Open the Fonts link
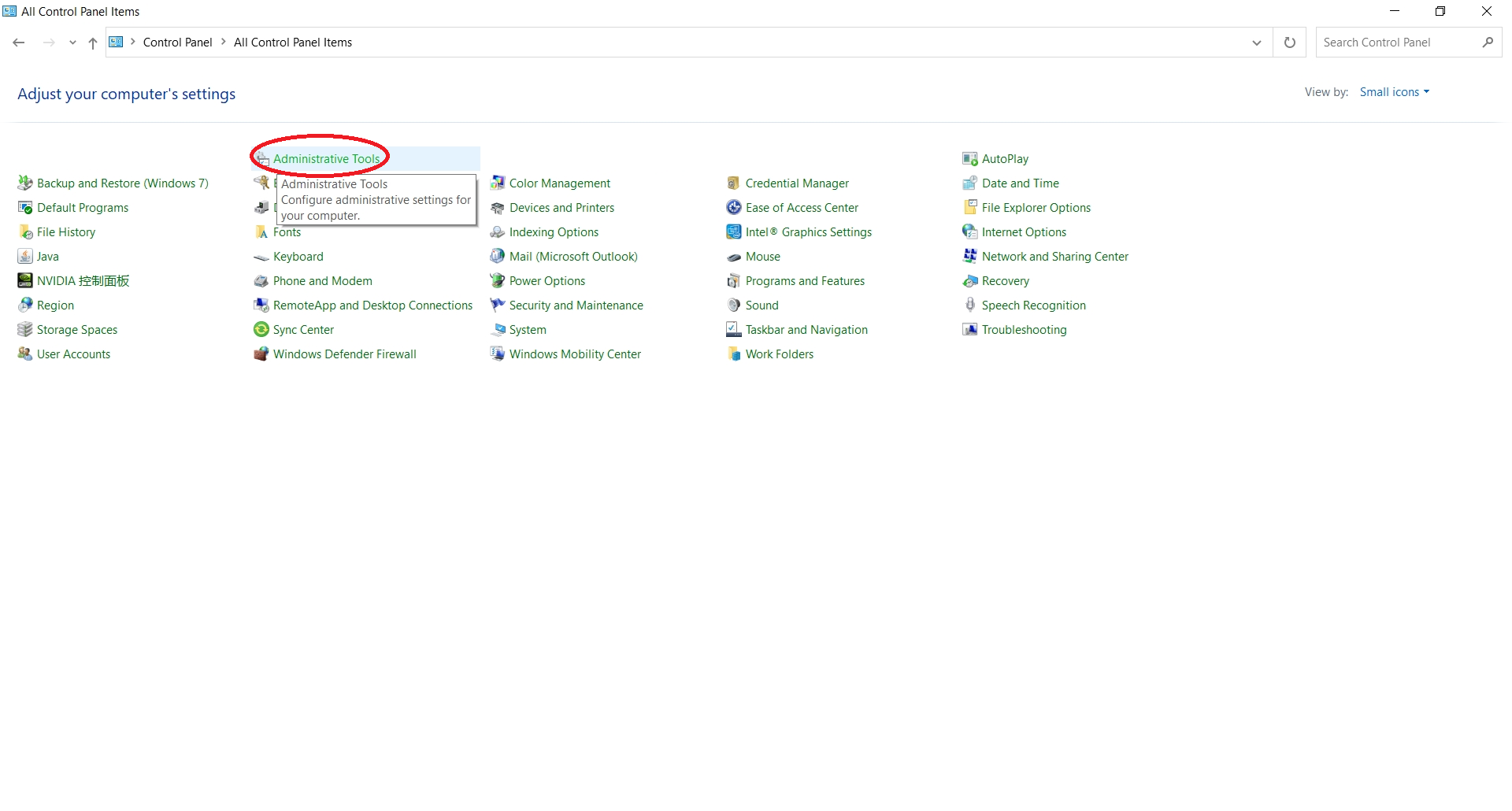This screenshot has width=1512, height=811. click(287, 232)
